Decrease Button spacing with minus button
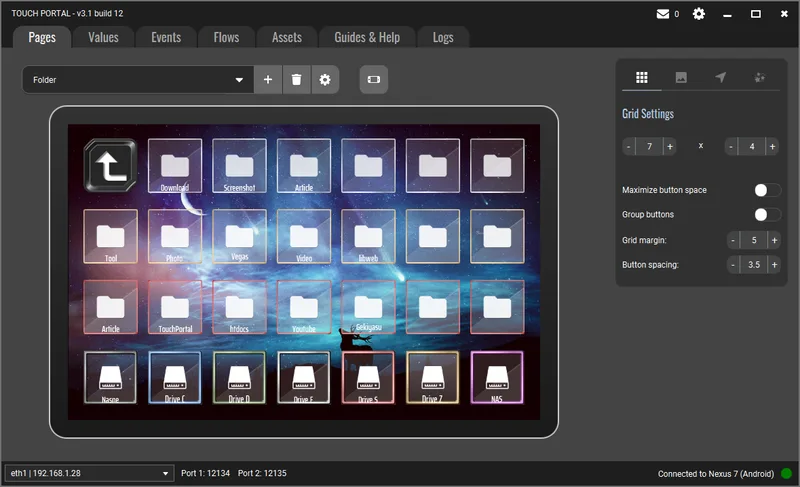 (733, 264)
